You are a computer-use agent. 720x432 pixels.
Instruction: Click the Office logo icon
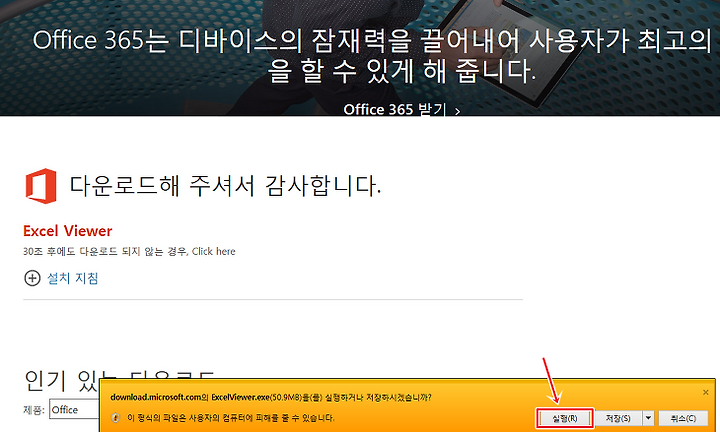pyautogui.click(x=41, y=186)
